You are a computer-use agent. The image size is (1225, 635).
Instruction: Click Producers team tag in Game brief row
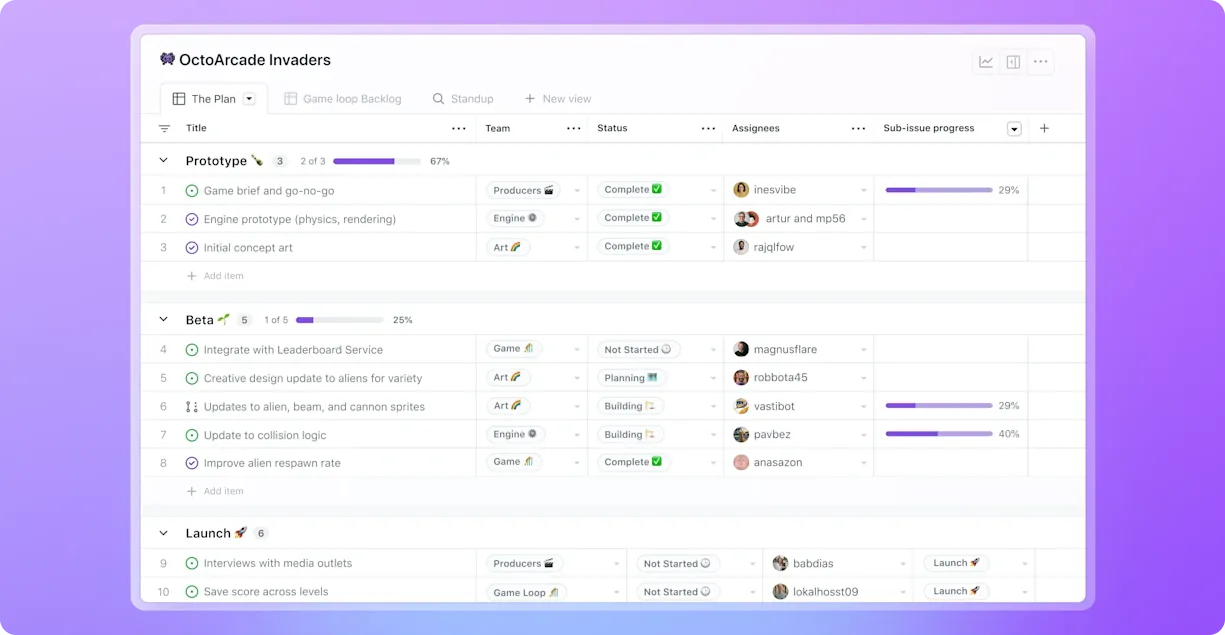pos(523,190)
